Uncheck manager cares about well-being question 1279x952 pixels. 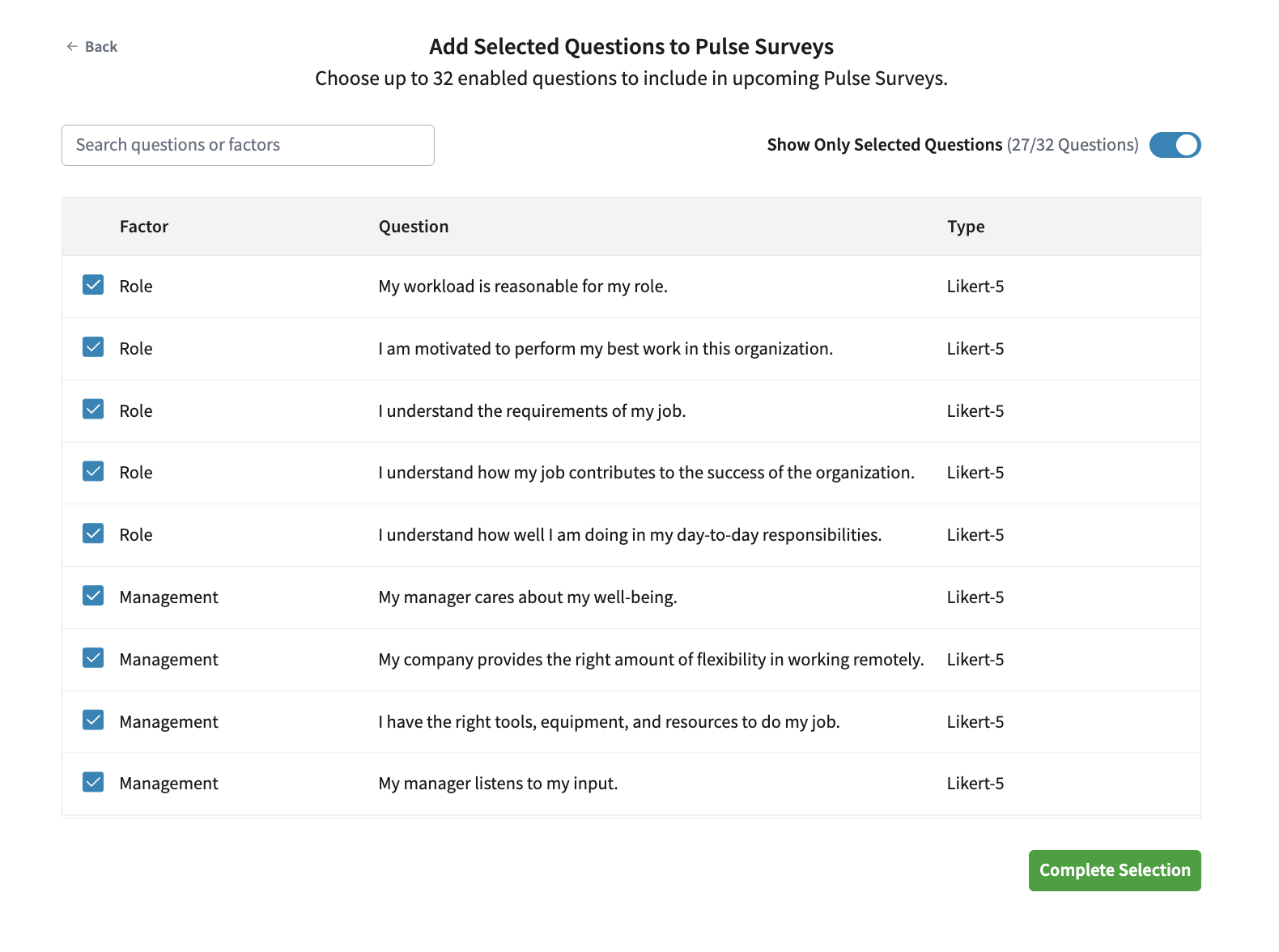(x=93, y=596)
